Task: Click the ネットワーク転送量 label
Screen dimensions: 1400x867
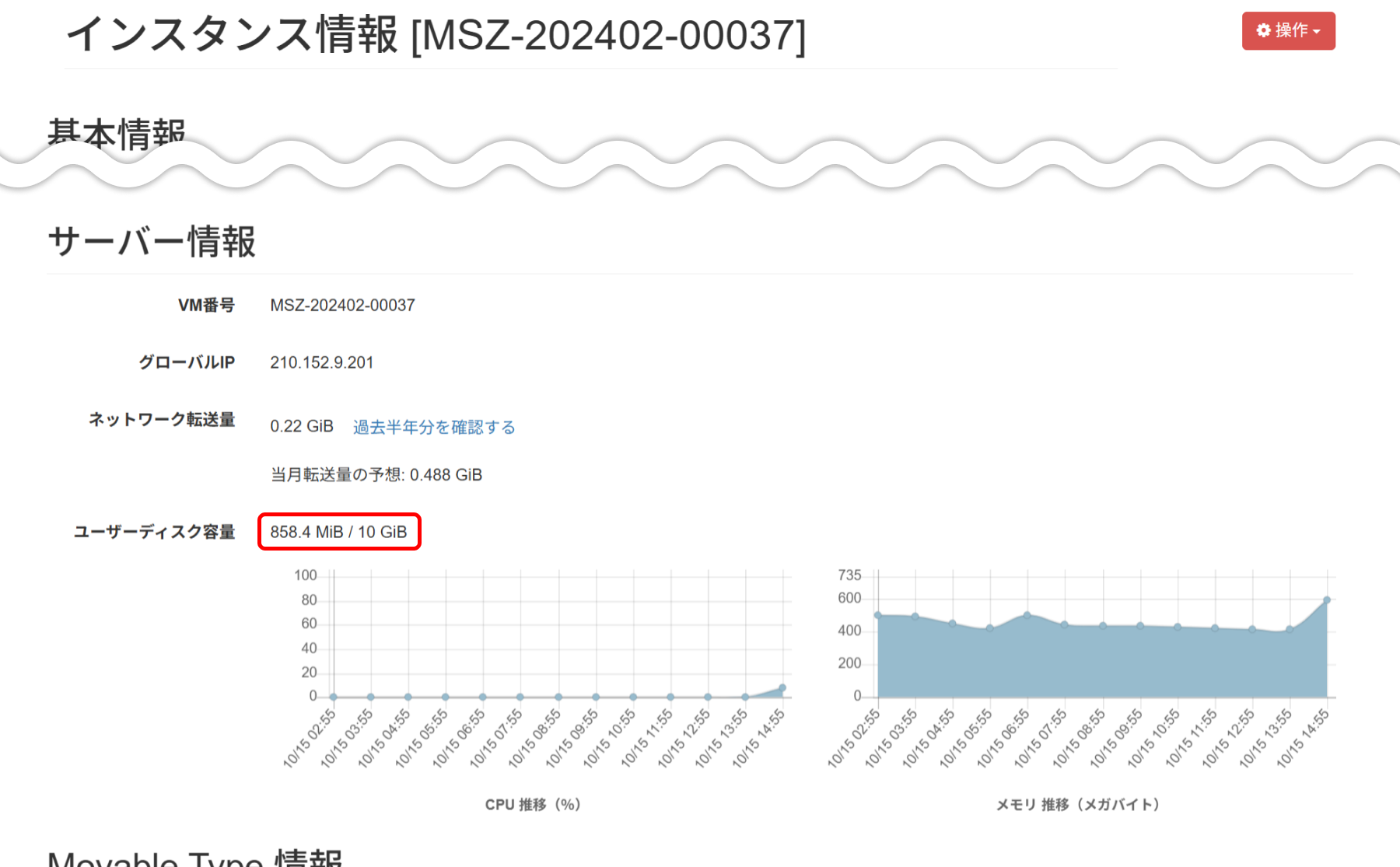Action: click(x=162, y=420)
